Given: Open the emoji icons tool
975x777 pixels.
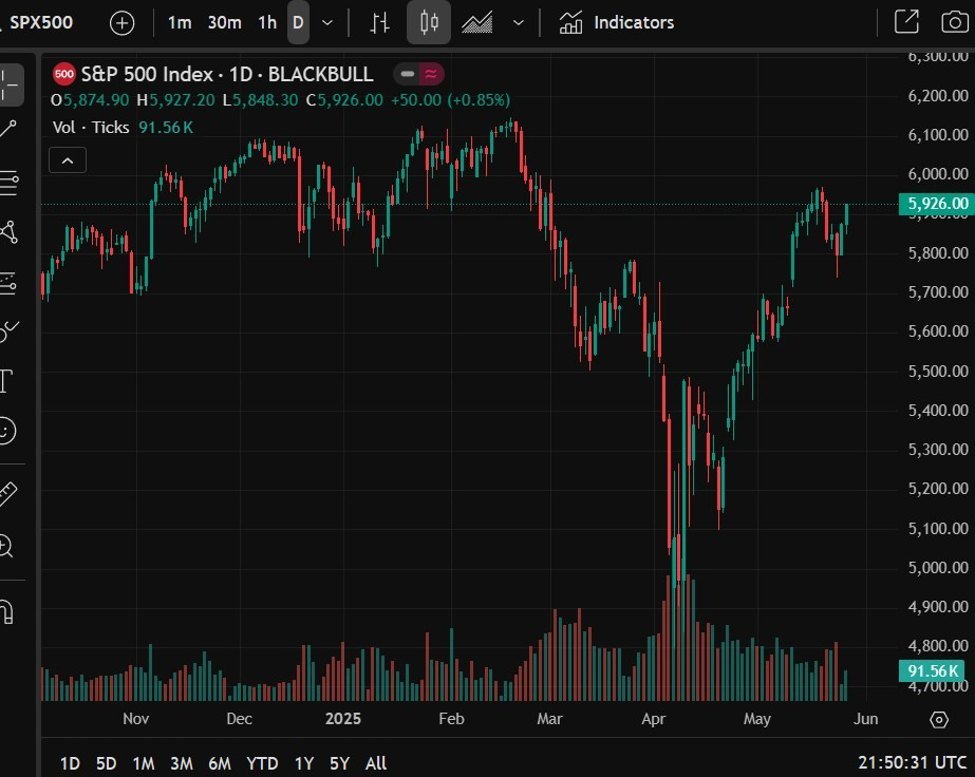Looking at the screenshot, I should point(7,431).
